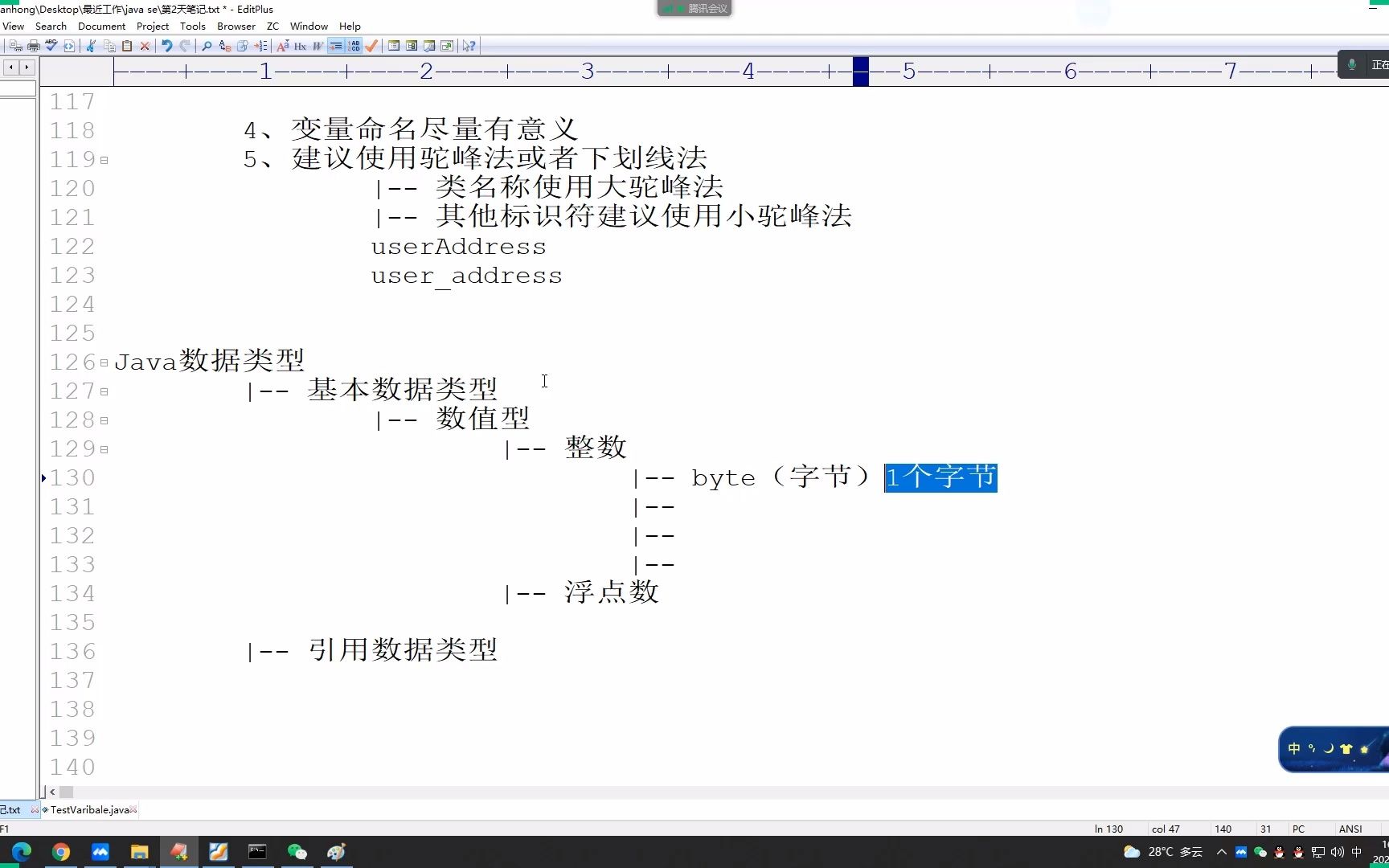Click the red Delete X icon
The height and width of the screenshot is (868, 1389).
tap(145, 46)
